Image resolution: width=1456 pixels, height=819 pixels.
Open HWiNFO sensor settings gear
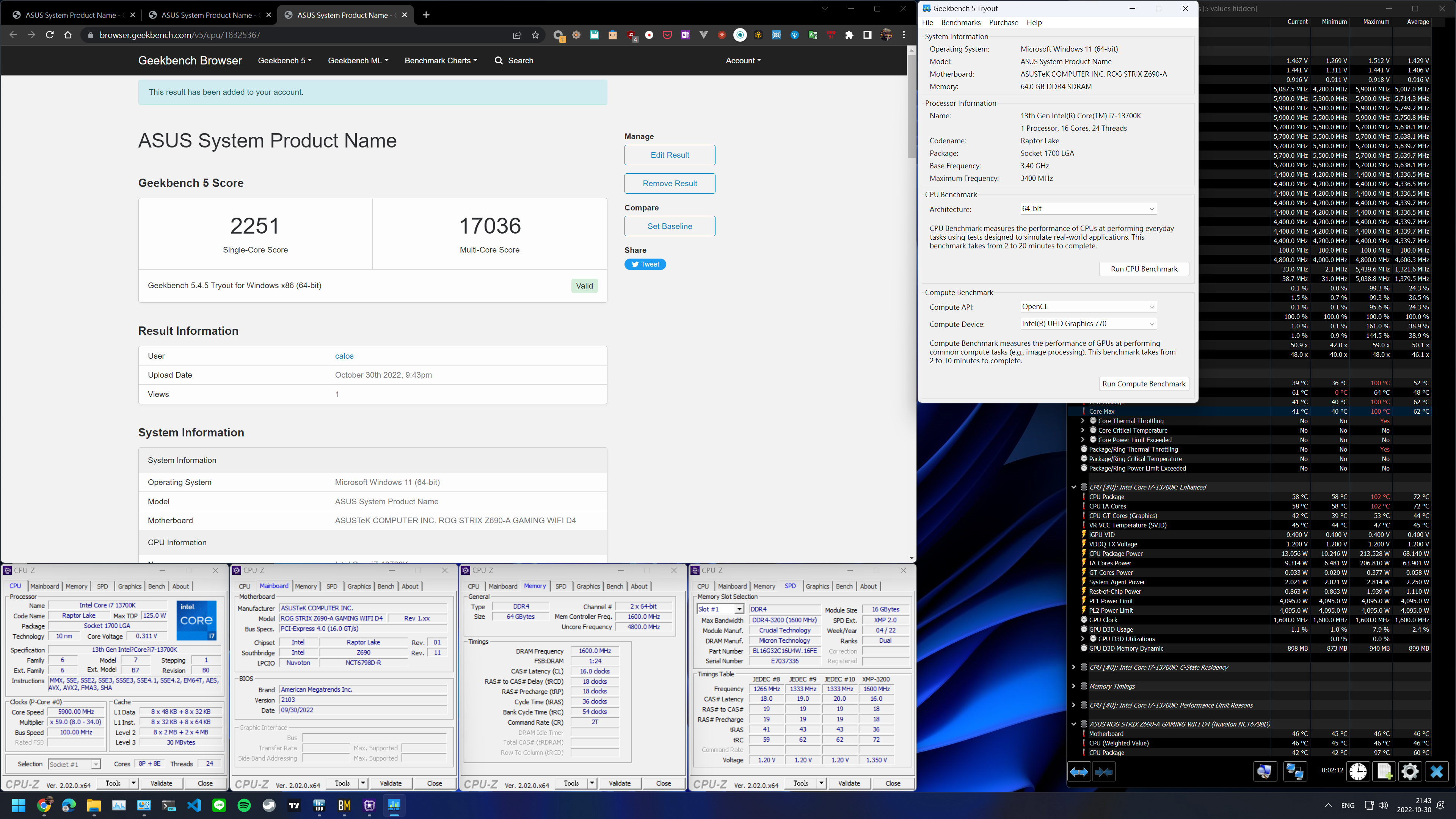tap(1410, 772)
